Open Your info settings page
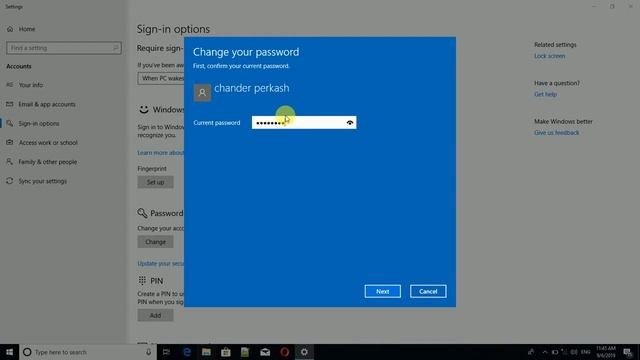 (x=31, y=85)
